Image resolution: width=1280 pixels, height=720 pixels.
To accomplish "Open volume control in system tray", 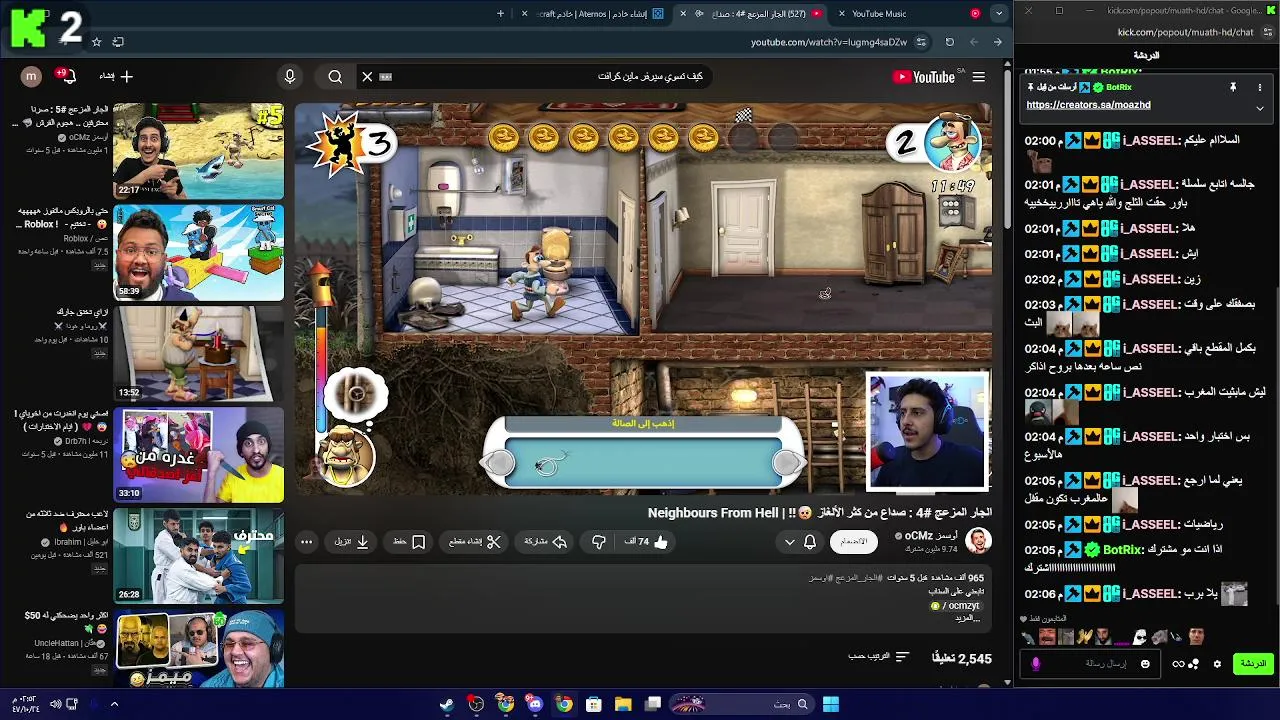I will [x=56, y=705].
